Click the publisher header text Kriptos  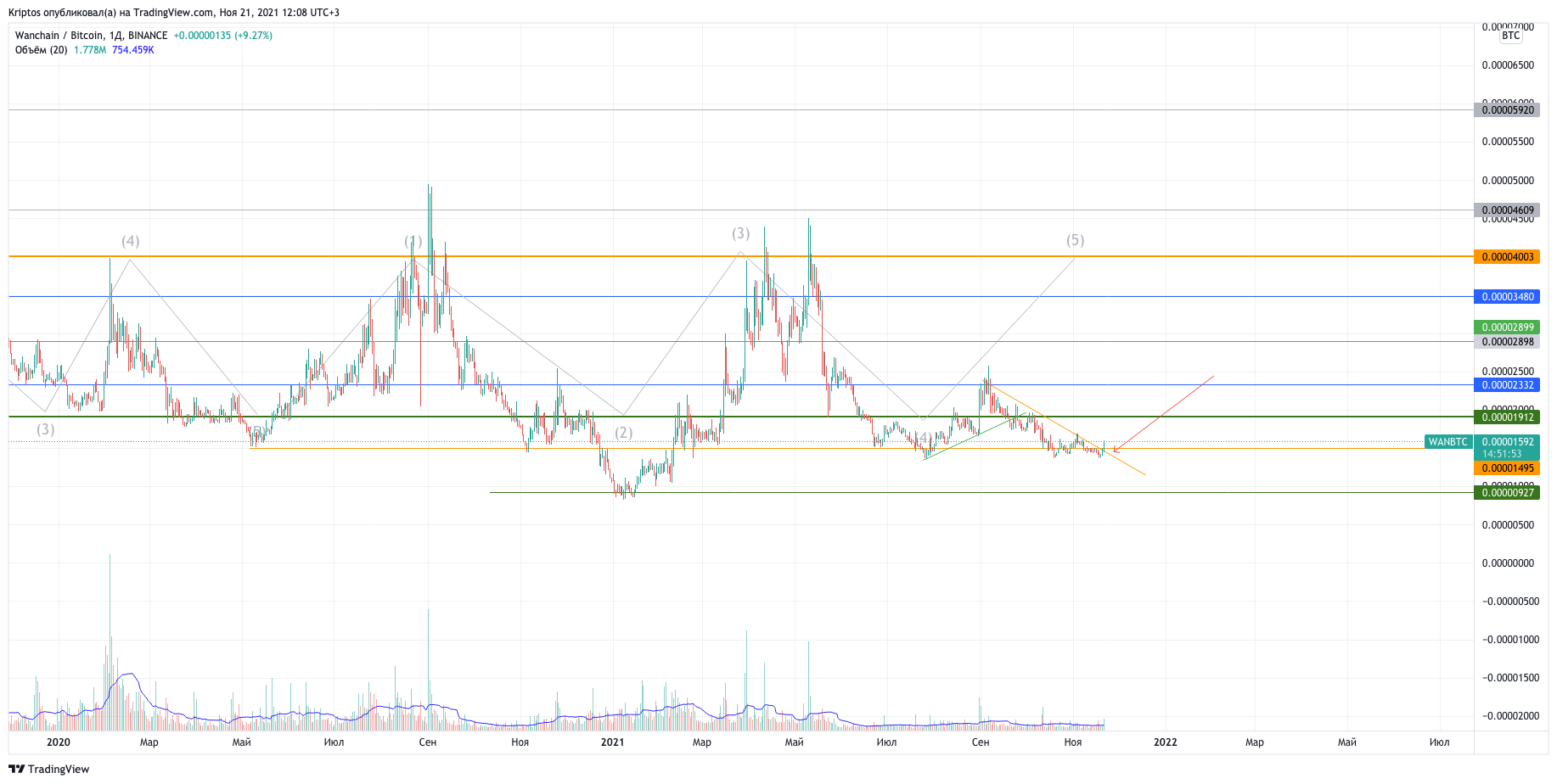pyautogui.click(x=24, y=13)
